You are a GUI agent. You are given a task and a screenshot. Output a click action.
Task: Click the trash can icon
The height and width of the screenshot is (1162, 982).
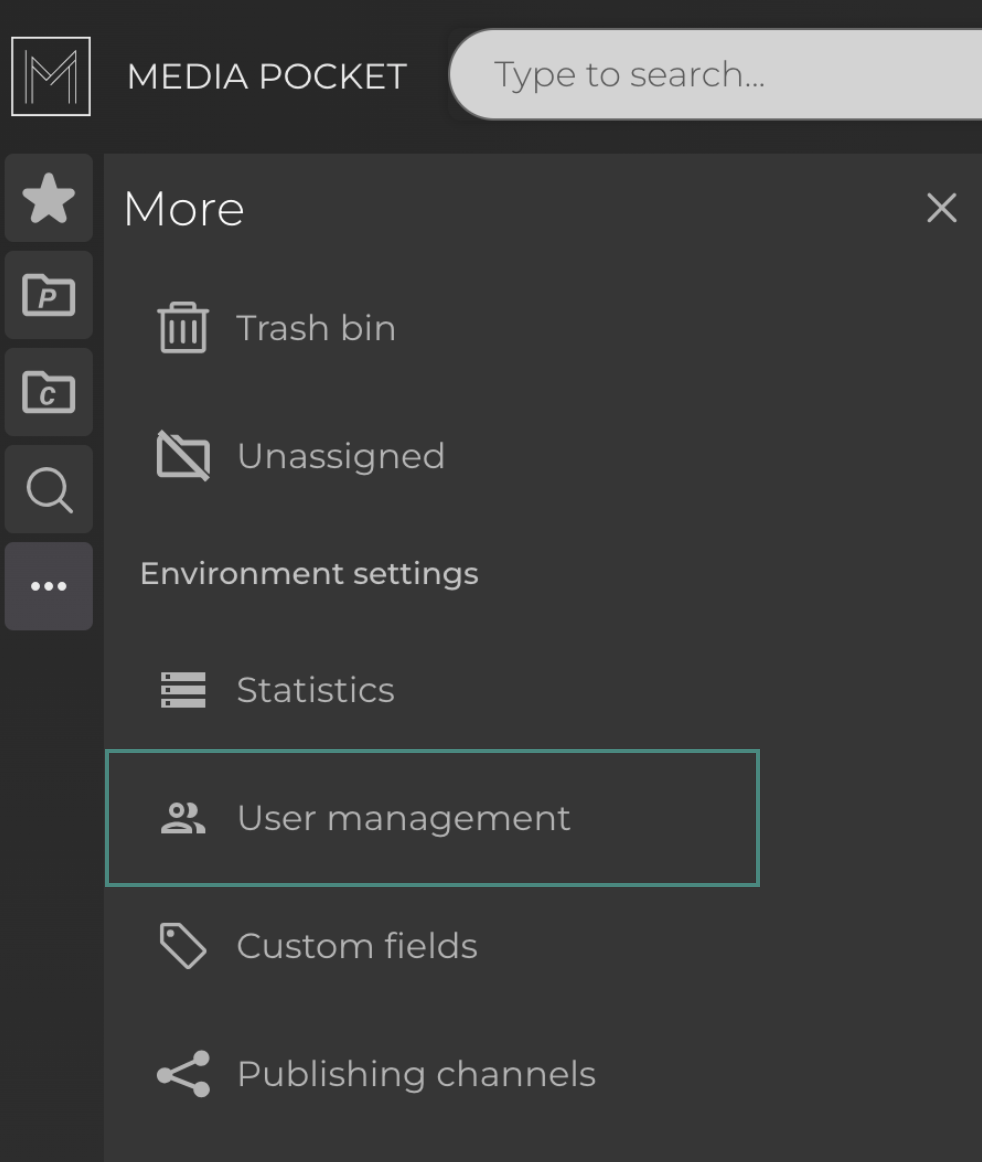point(183,329)
